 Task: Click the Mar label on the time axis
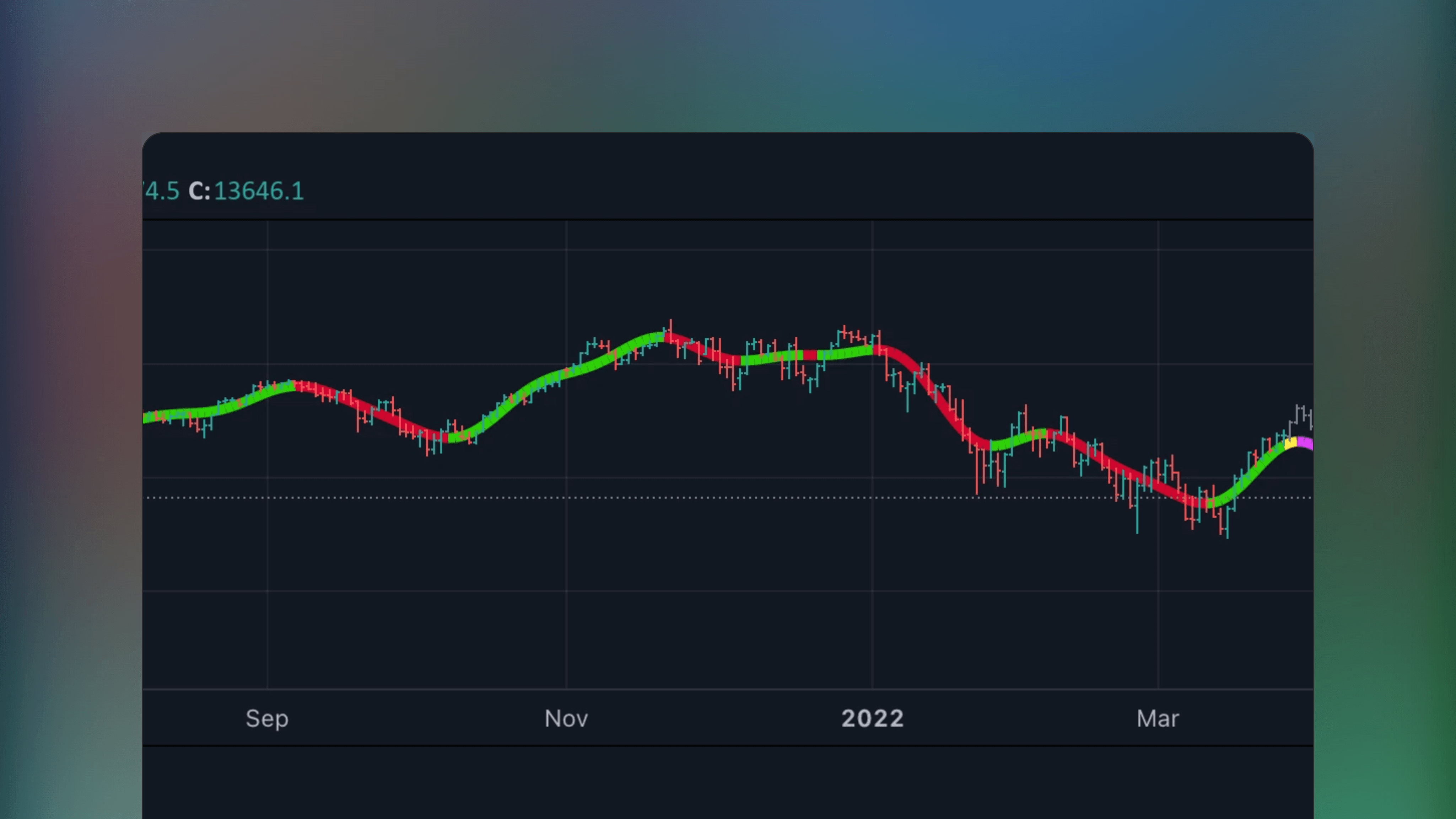(x=1157, y=718)
